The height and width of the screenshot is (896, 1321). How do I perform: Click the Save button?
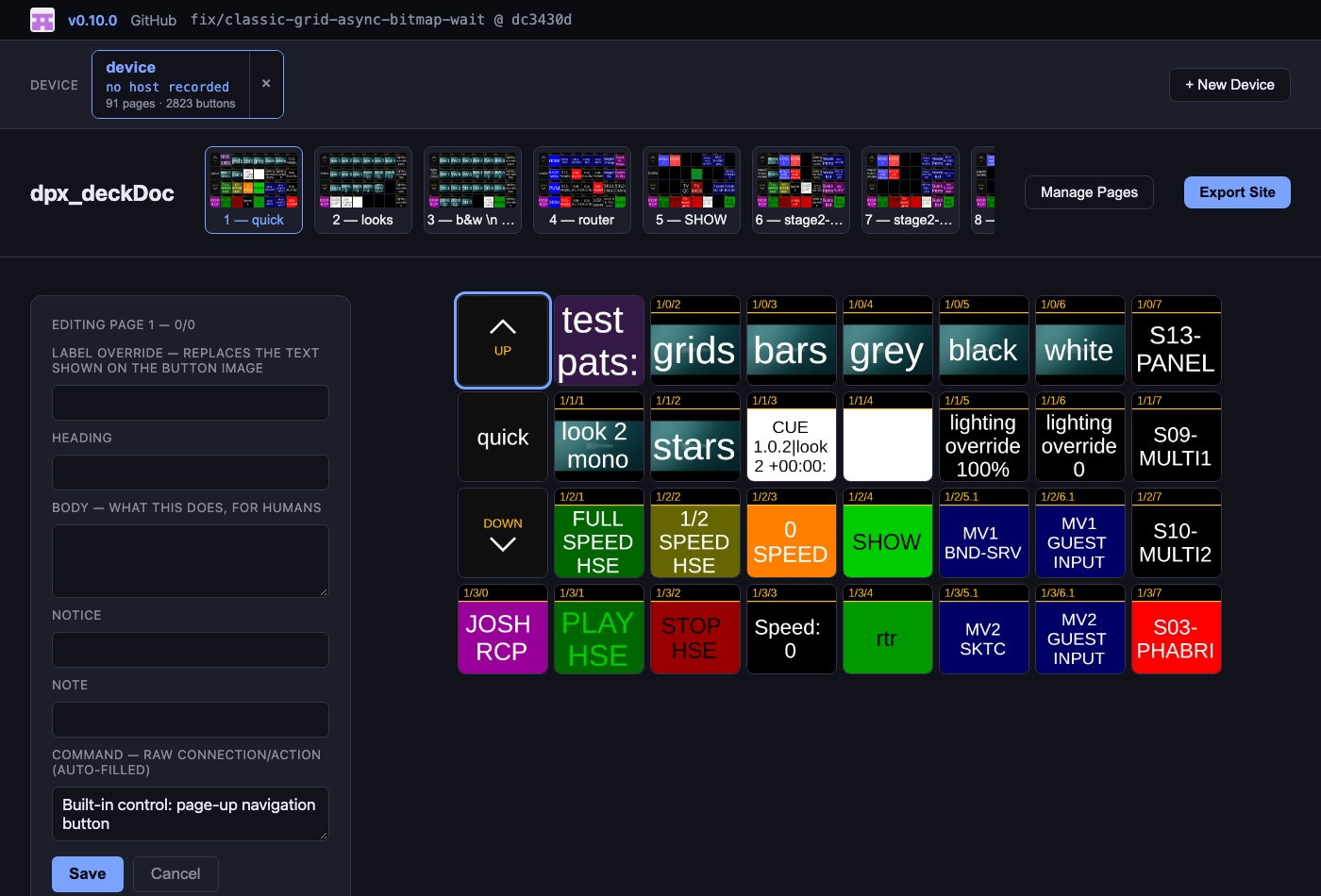pos(88,874)
